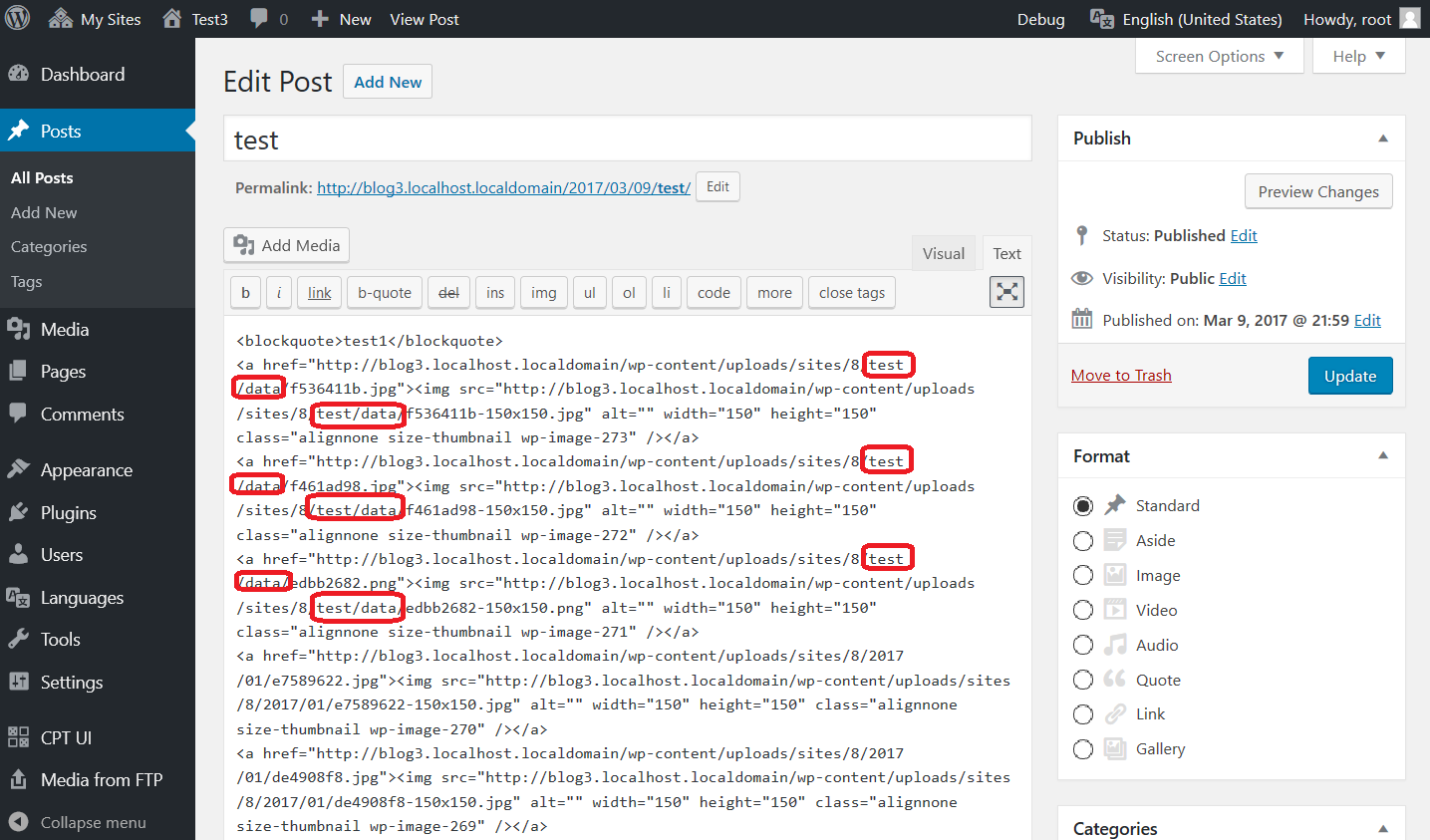Click the link quicktag button
The width and height of the screenshot is (1430, 840).
coord(320,292)
